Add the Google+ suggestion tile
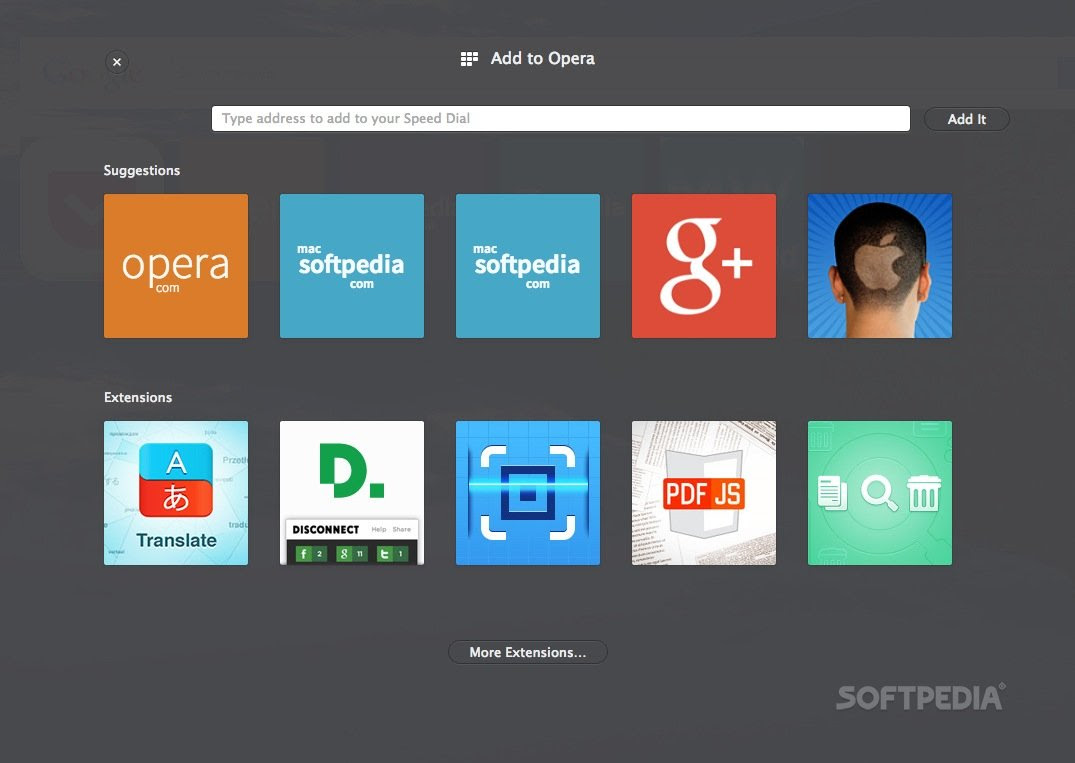 [703, 266]
